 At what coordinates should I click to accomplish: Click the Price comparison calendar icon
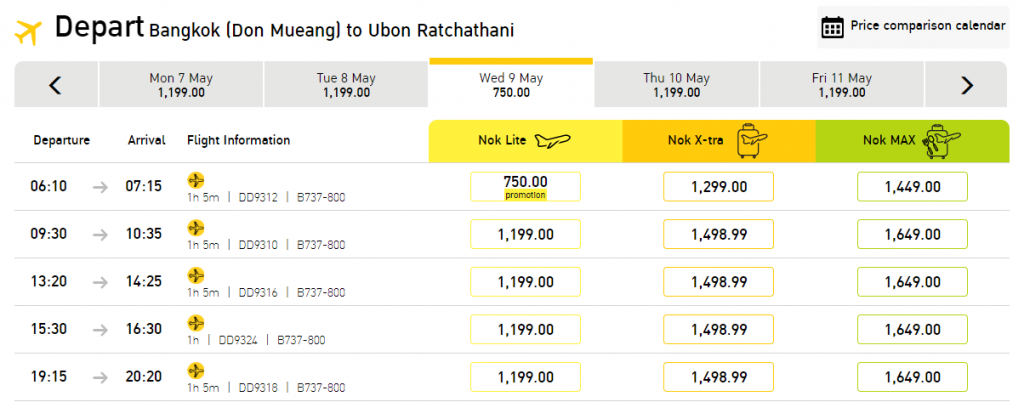coord(832,27)
